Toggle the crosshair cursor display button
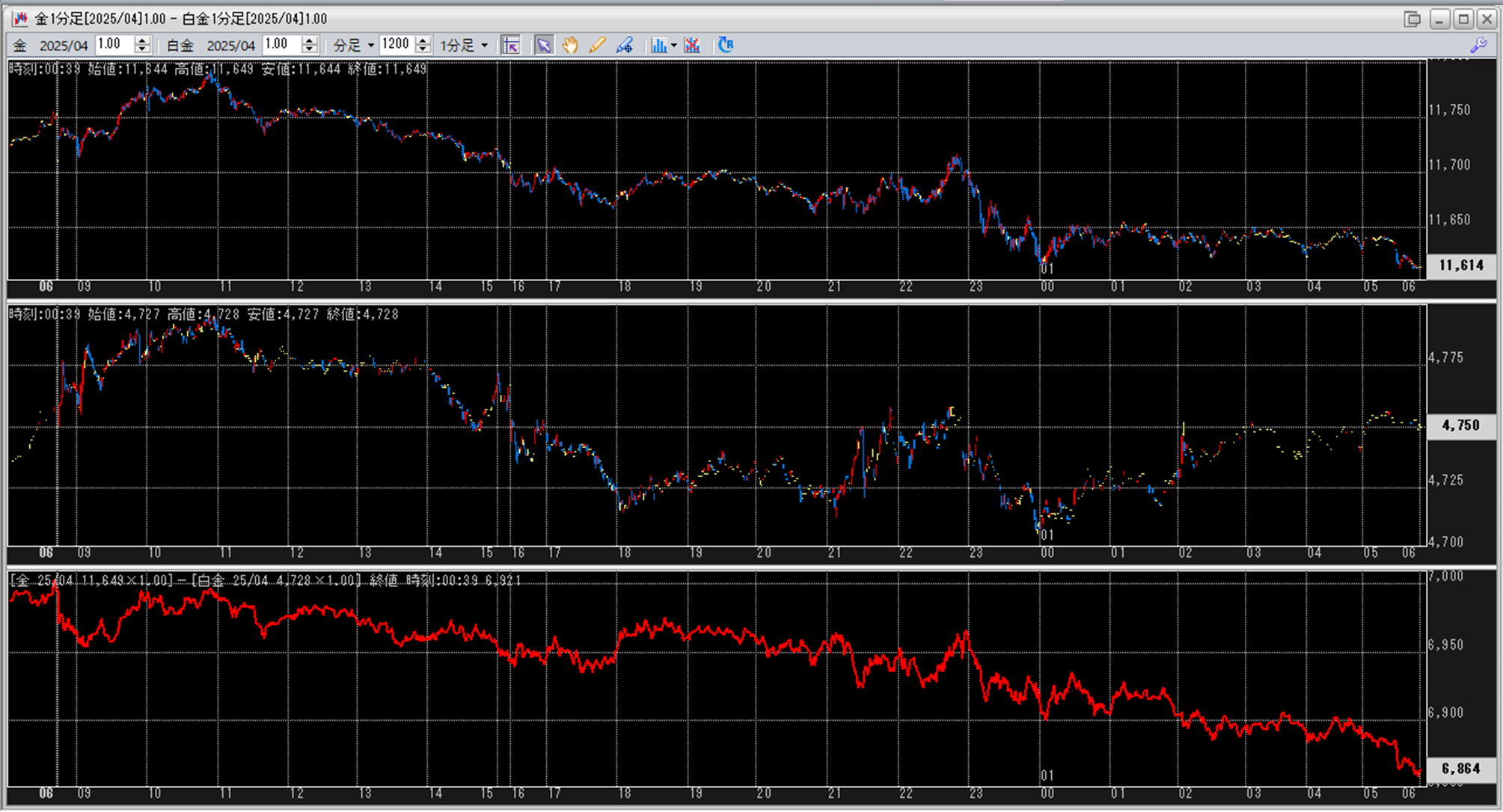The width and height of the screenshot is (1503, 812). pyautogui.click(x=511, y=46)
